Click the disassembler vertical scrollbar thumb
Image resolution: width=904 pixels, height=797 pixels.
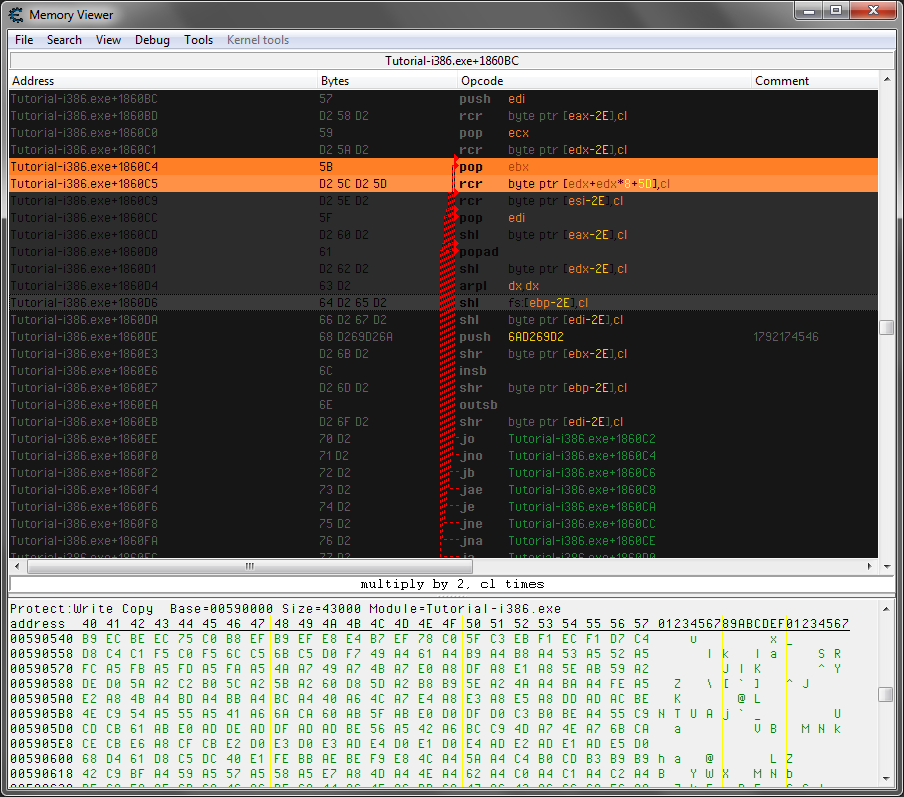click(886, 328)
